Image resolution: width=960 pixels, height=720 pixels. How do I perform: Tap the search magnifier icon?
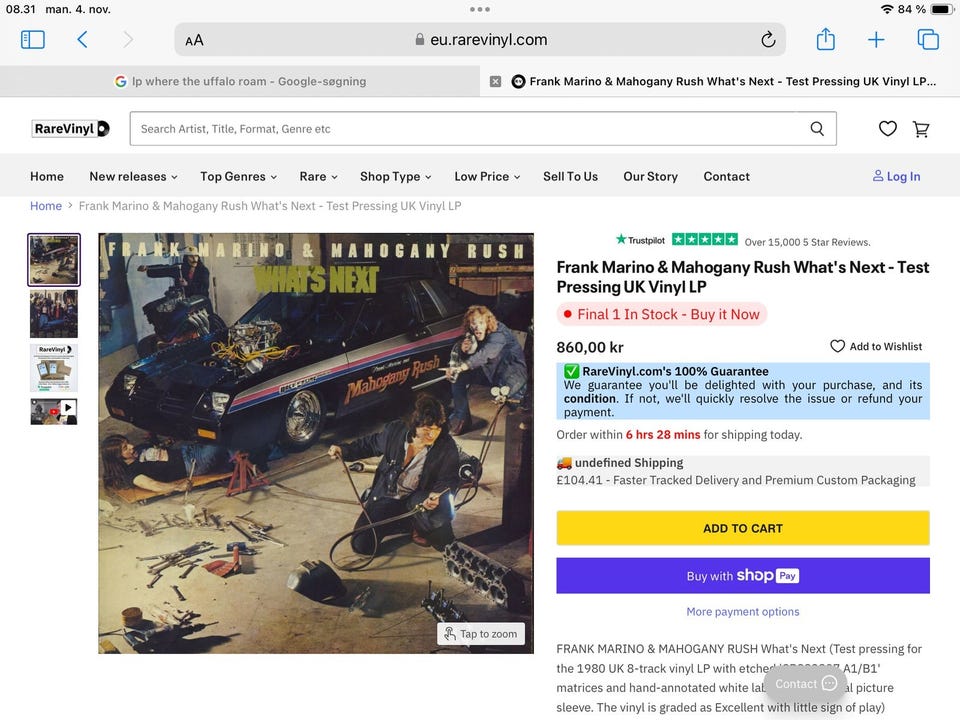coord(817,129)
